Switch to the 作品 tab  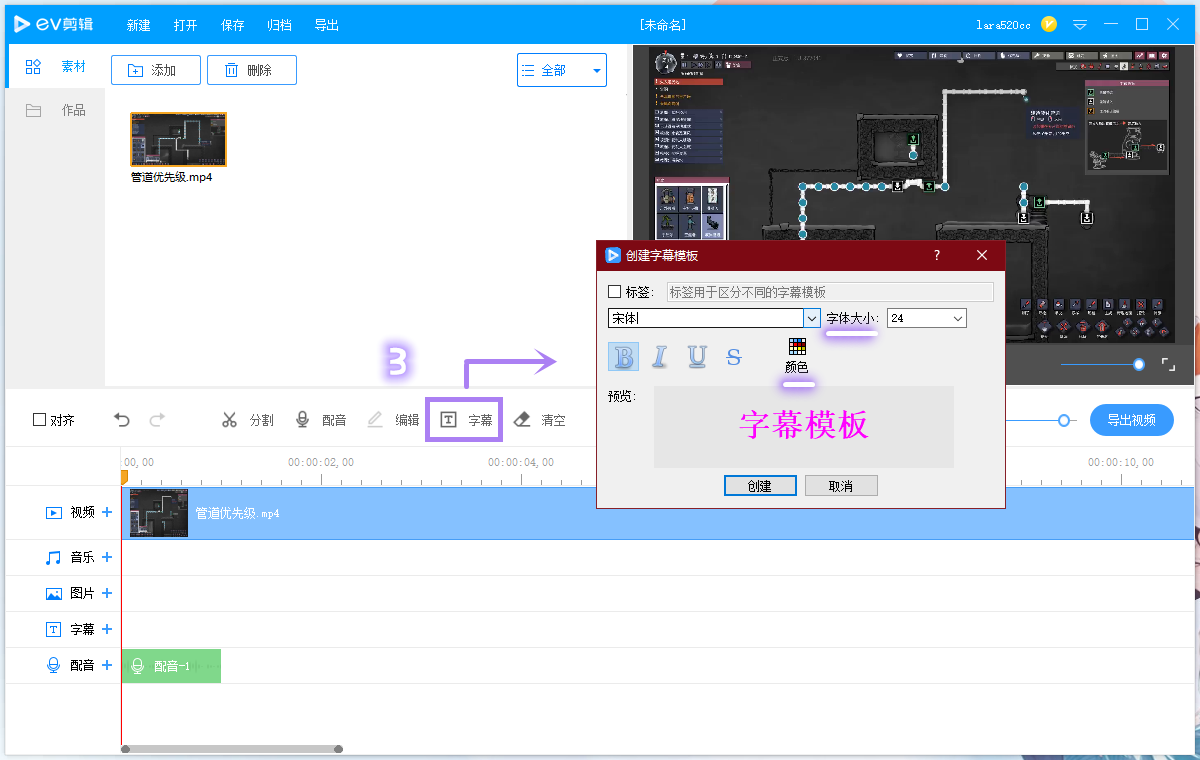(x=55, y=110)
